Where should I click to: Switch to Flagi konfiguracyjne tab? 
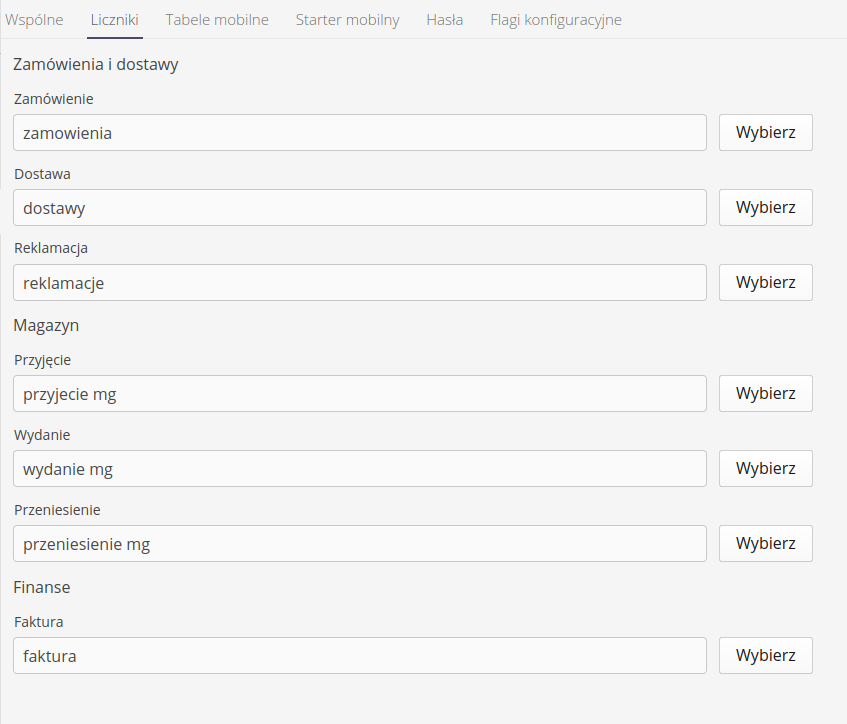pos(555,20)
